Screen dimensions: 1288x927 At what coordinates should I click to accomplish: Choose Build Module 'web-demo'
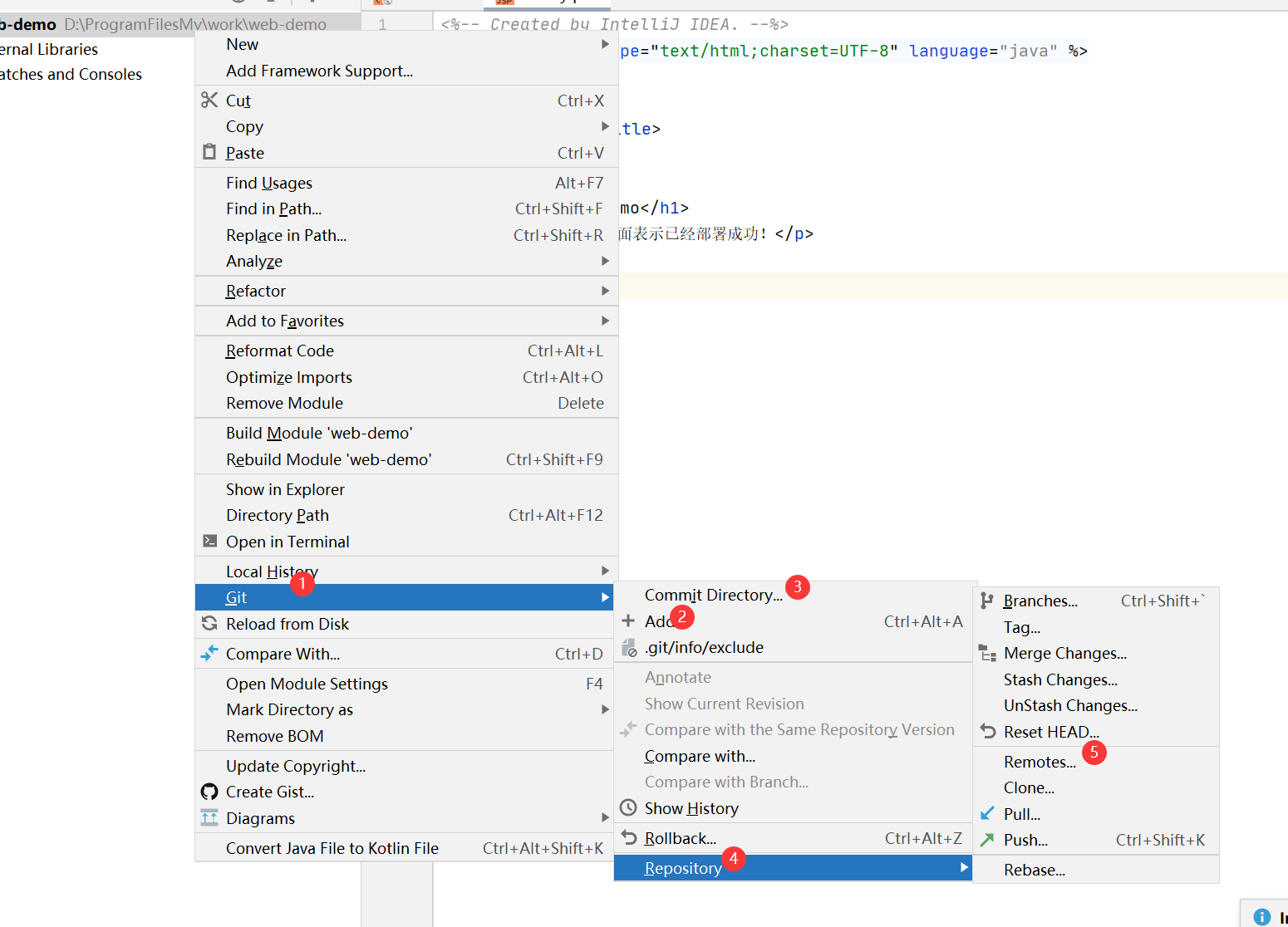coord(406,433)
